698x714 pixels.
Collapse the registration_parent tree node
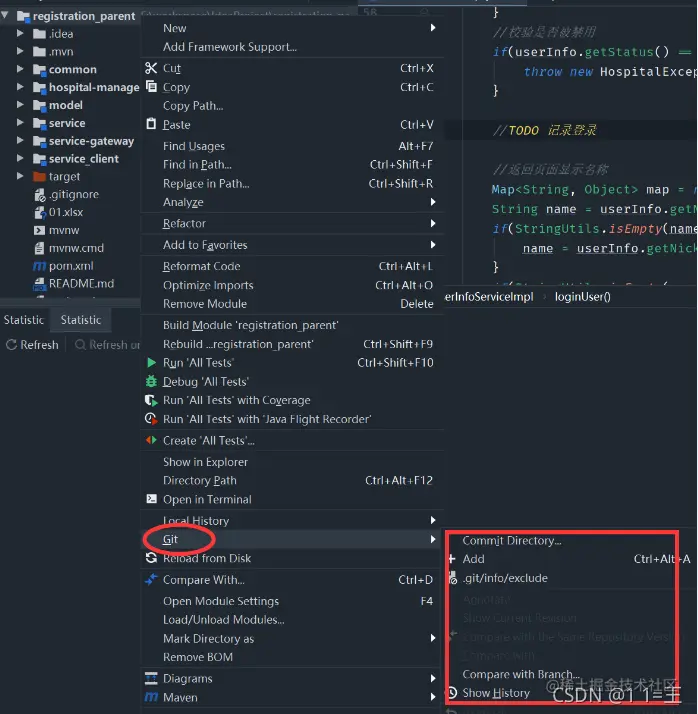coord(5,15)
